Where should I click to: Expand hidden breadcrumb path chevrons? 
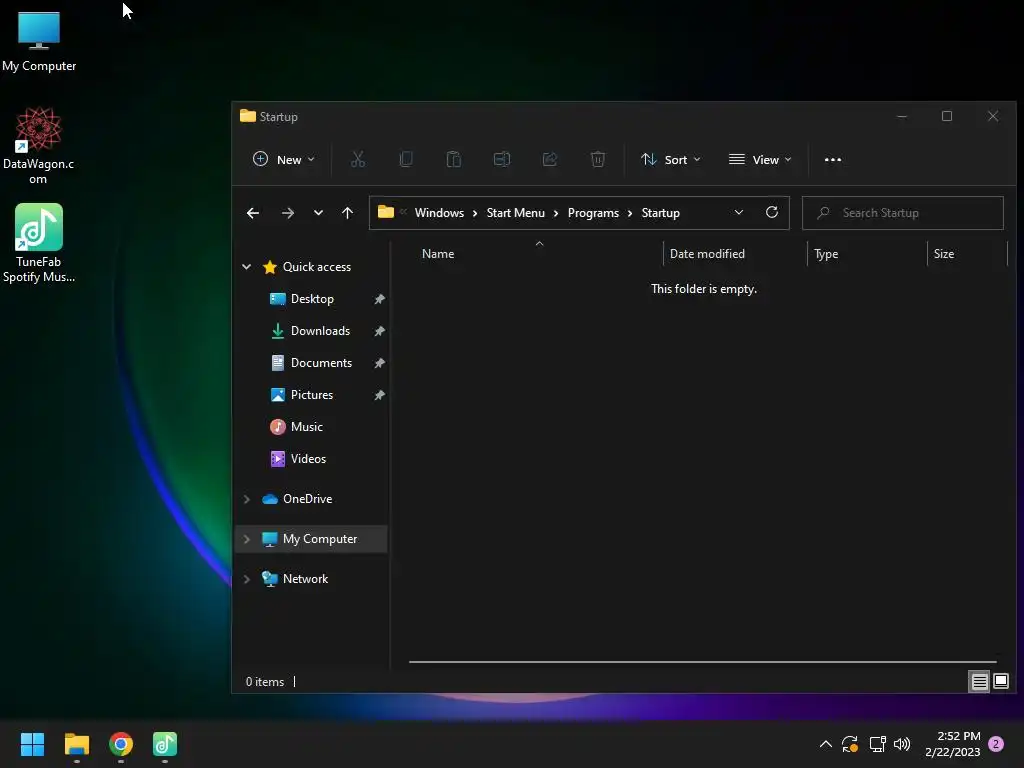(403, 212)
